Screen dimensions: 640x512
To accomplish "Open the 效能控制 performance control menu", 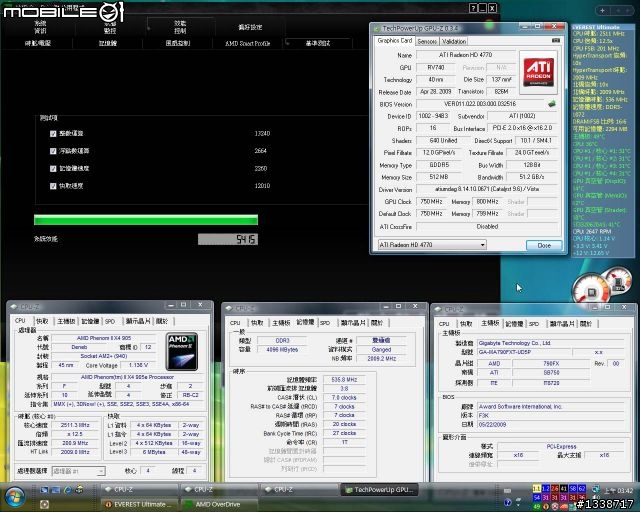I will click(x=180, y=27).
